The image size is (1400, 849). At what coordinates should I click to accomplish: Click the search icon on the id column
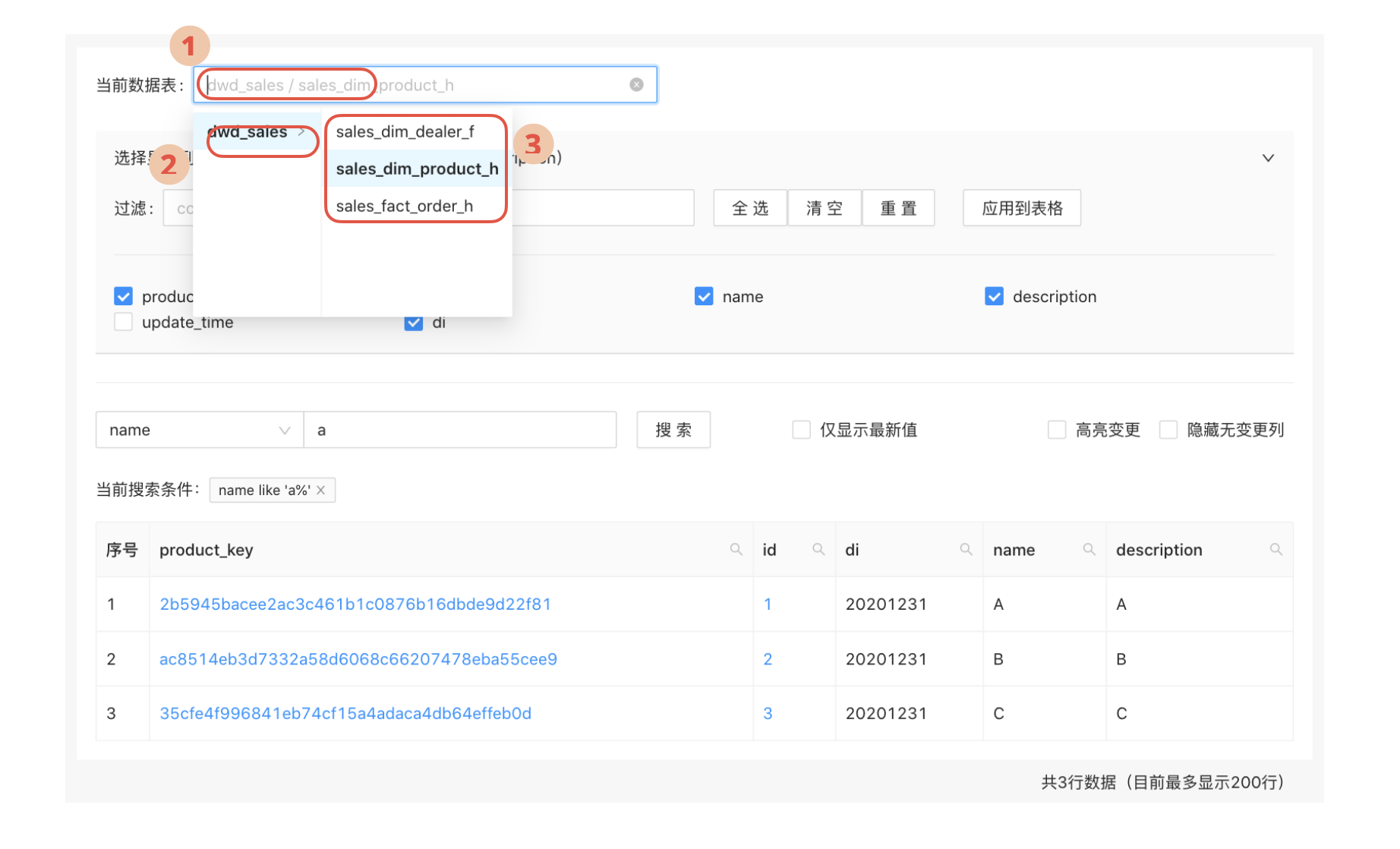coord(818,548)
